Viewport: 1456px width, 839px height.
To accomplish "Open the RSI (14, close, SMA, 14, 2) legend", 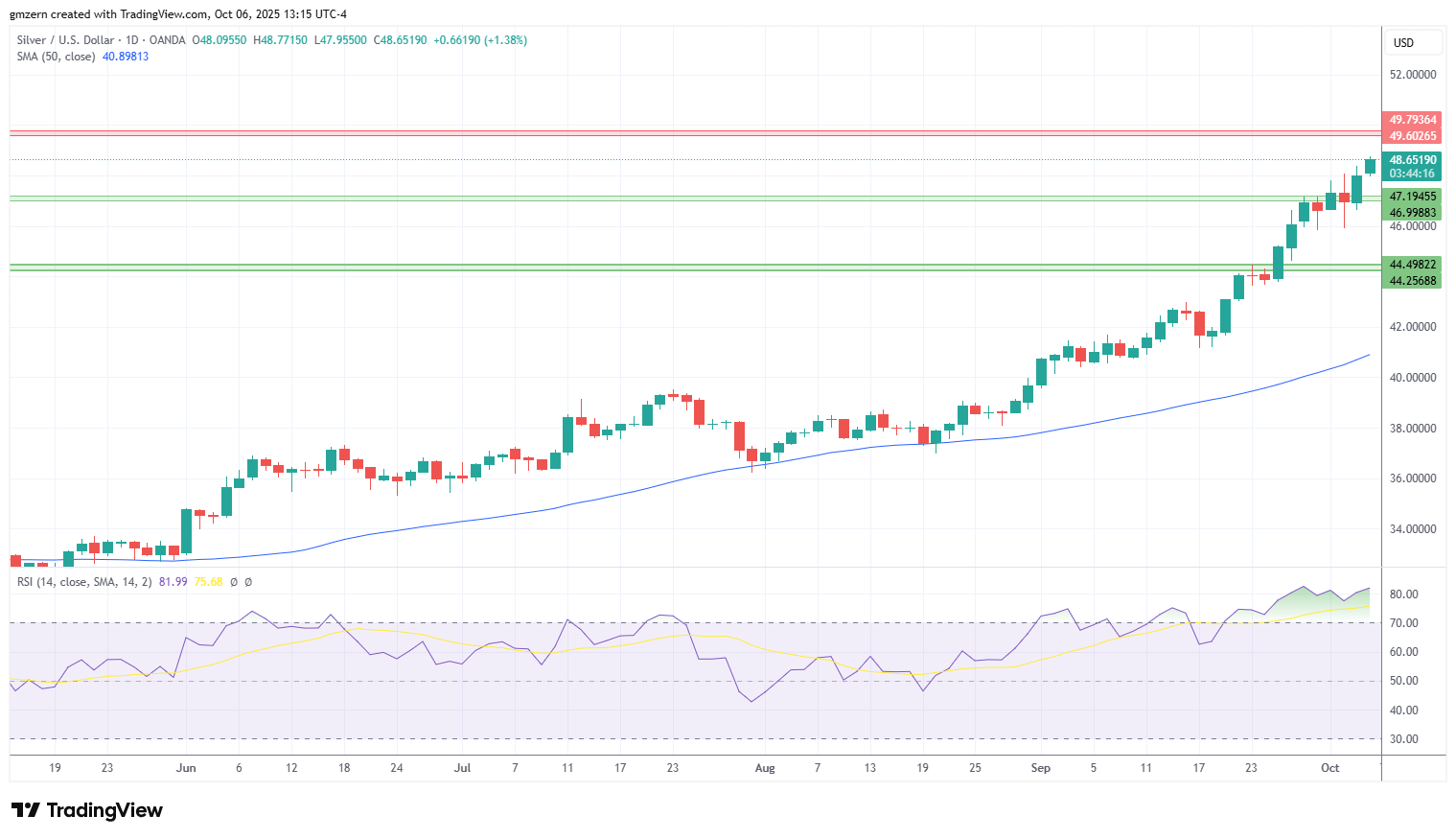I will 84,582.
